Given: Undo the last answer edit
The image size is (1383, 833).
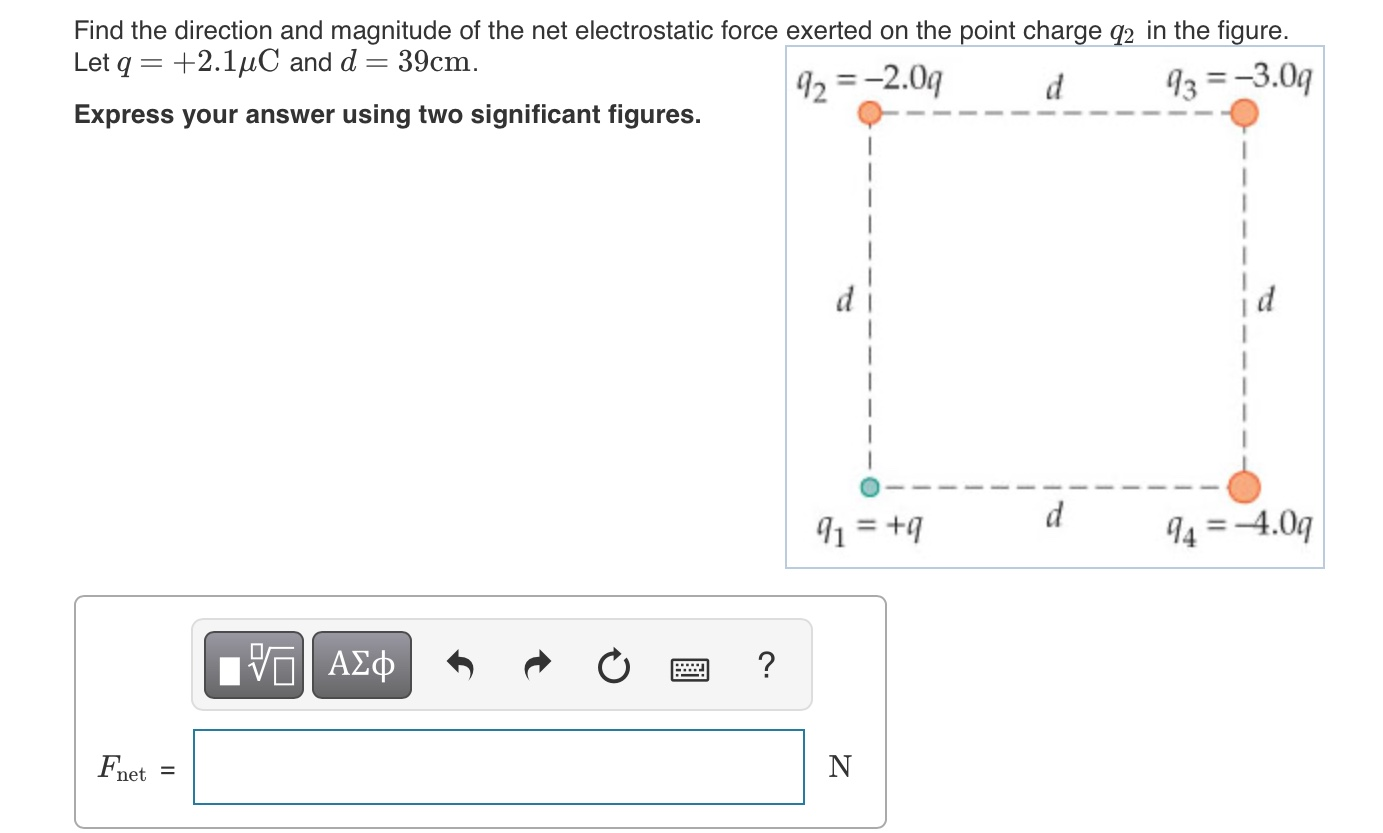Looking at the screenshot, I should click(x=461, y=663).
